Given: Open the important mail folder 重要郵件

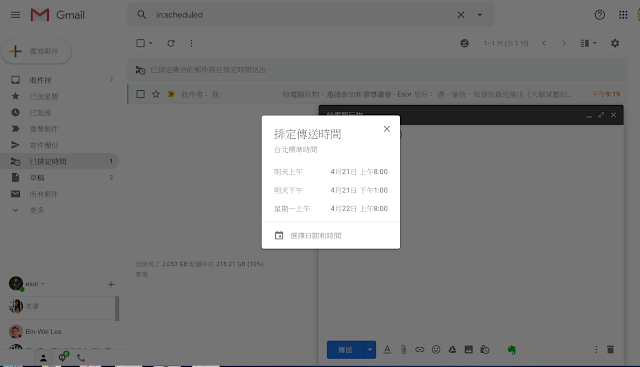Looking at the screenshot, I should tap(60, 129).
